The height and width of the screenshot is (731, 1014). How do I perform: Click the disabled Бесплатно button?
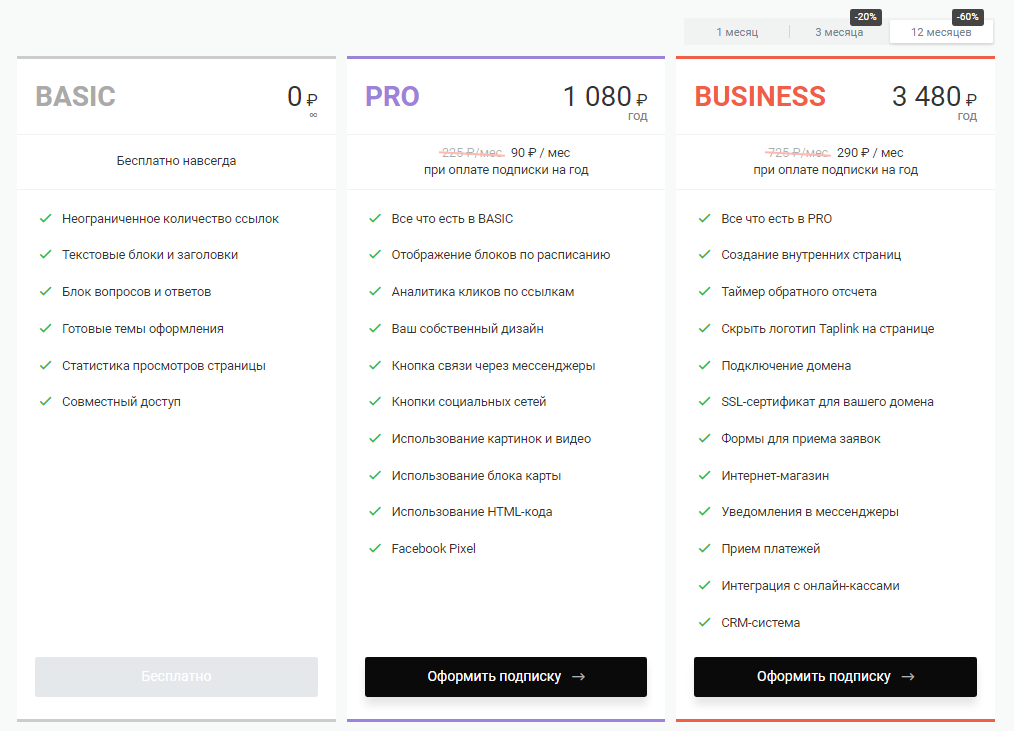[x=176, y=676]
